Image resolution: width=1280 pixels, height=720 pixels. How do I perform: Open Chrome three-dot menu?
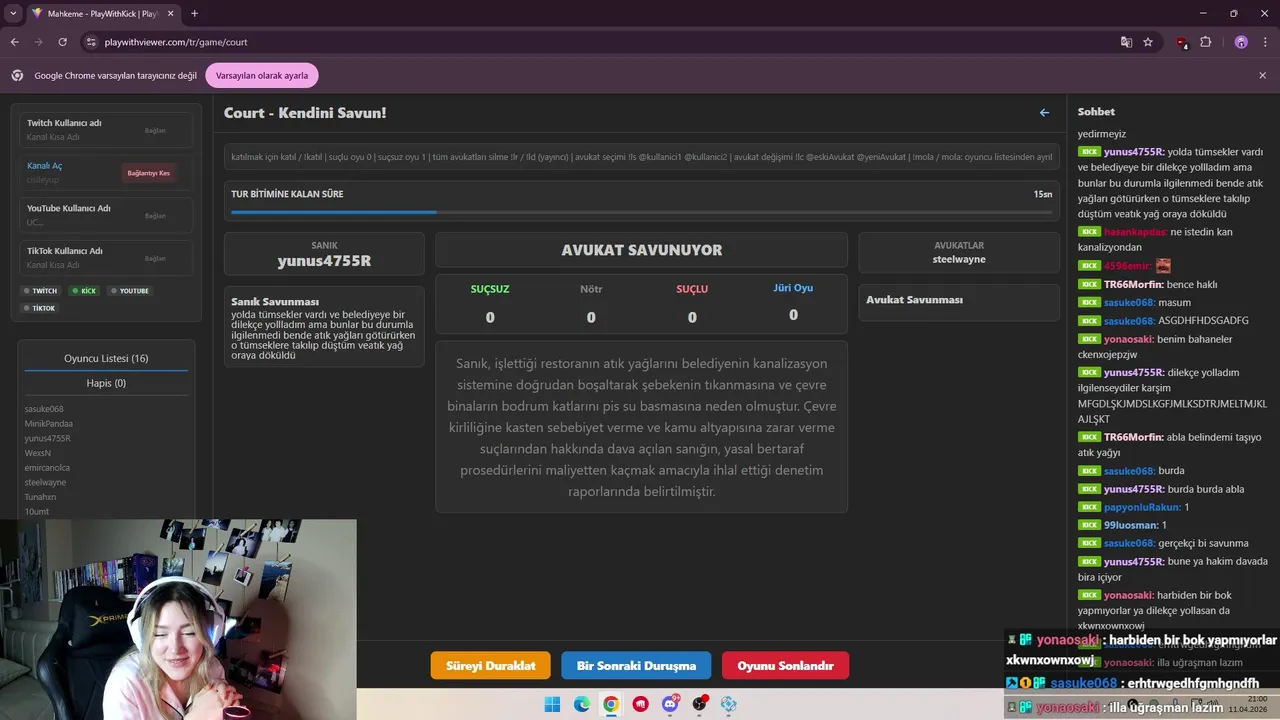pos(1265,42)
